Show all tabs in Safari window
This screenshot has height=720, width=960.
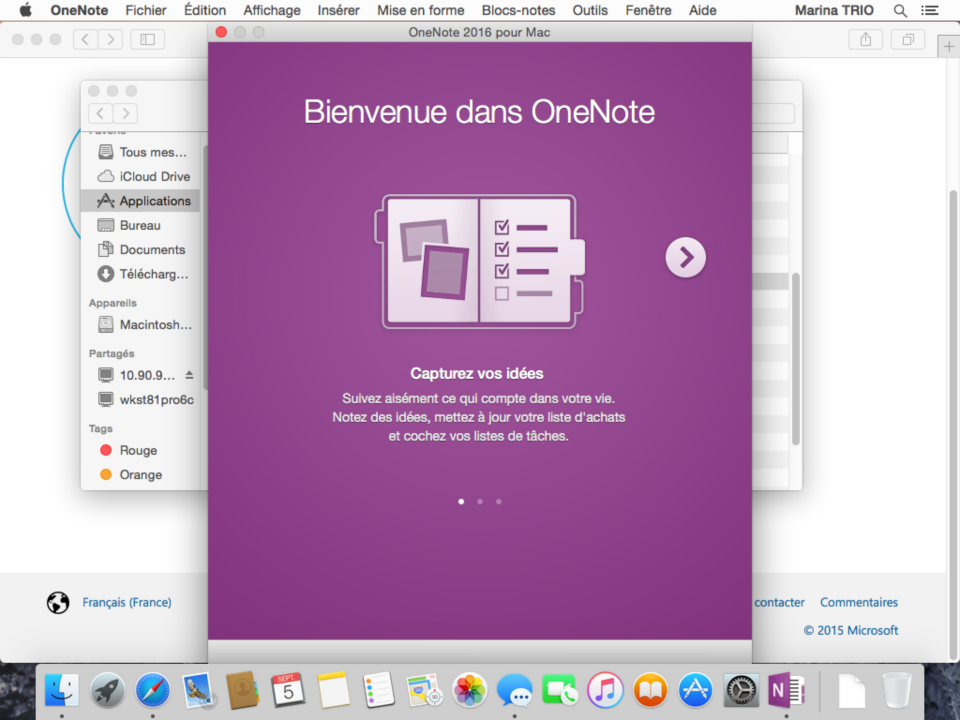pyautogui.click(x=907, y=40)
